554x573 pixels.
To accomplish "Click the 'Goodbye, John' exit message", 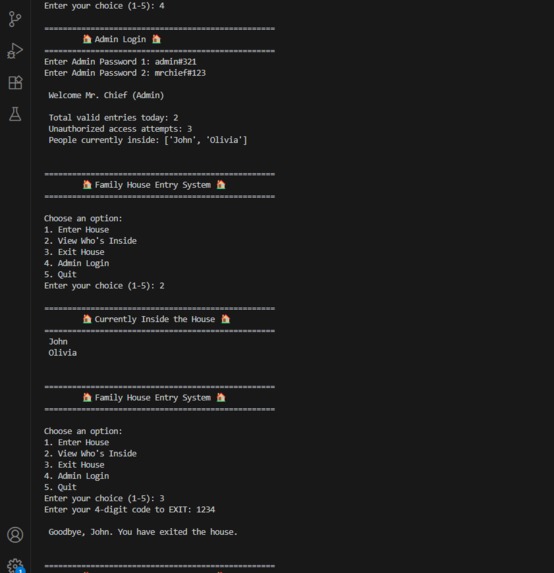I will tap(143, 532).
